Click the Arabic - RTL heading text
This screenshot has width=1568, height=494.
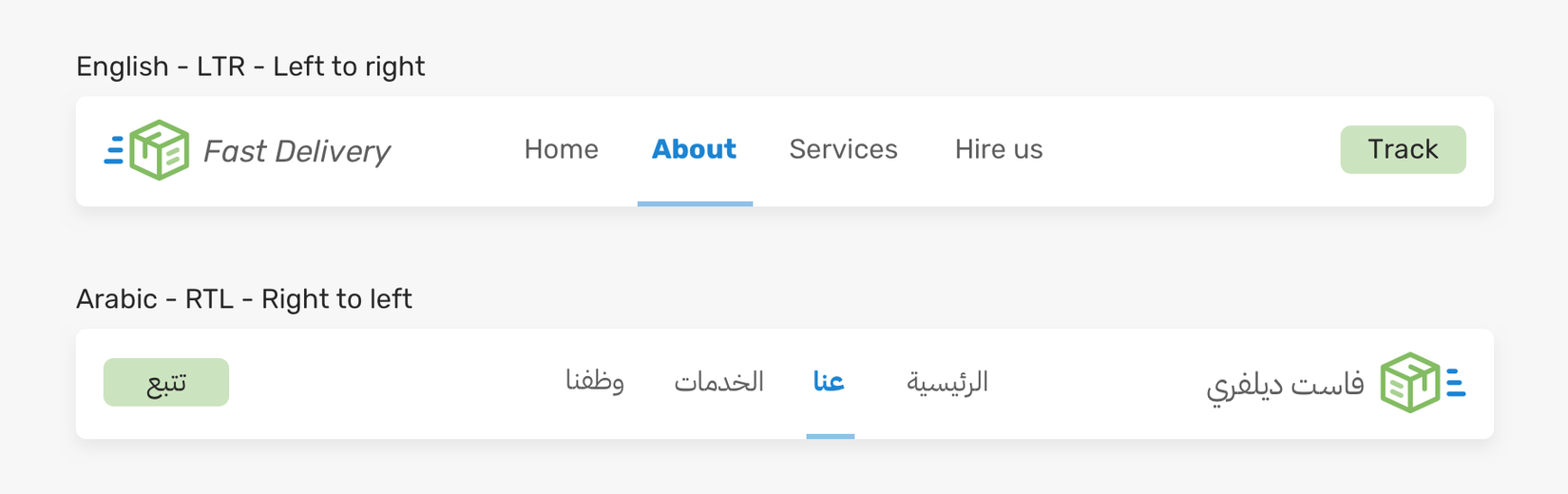tap(244, 299)
